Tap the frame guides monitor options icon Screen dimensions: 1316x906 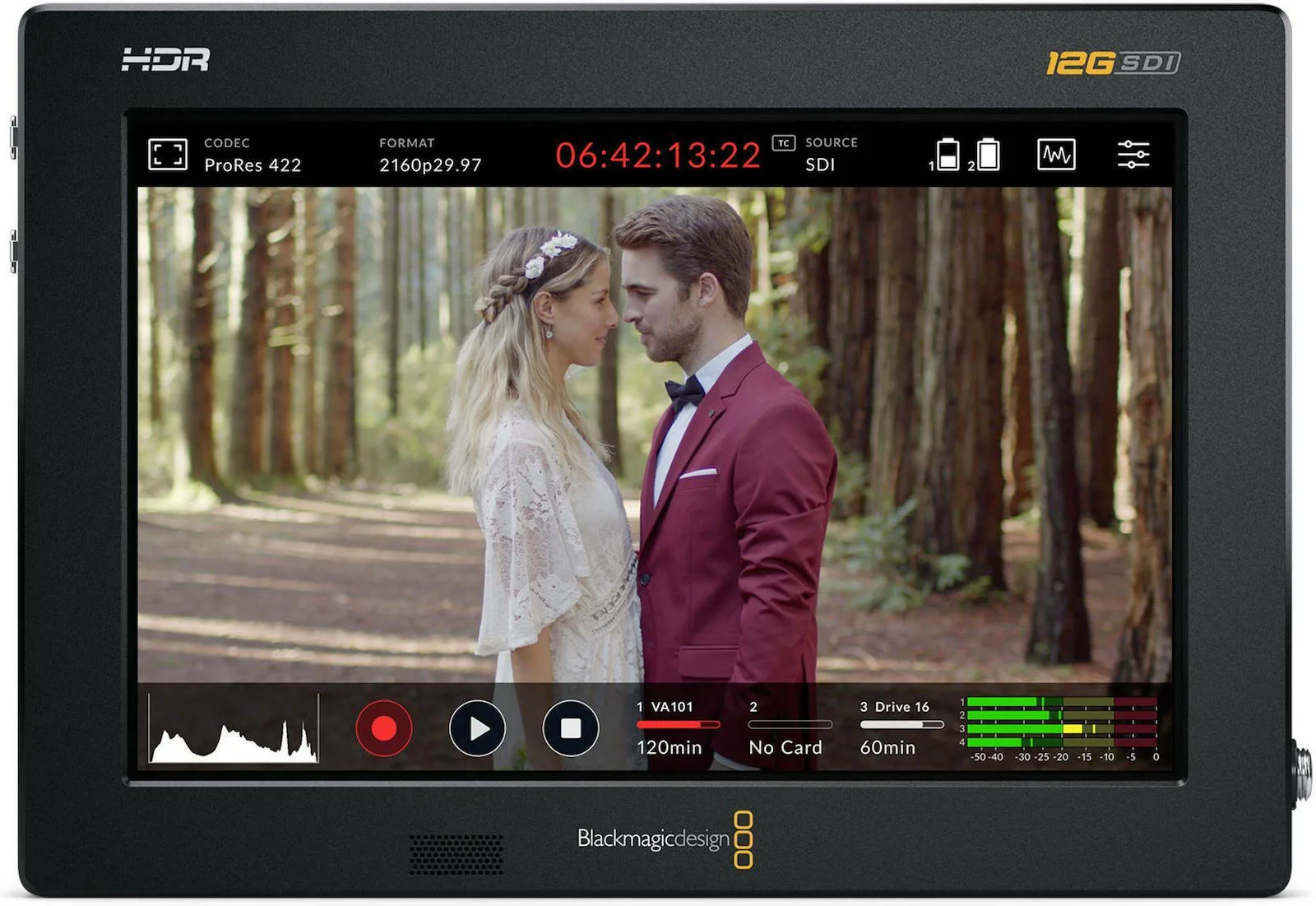click(167, 154)
